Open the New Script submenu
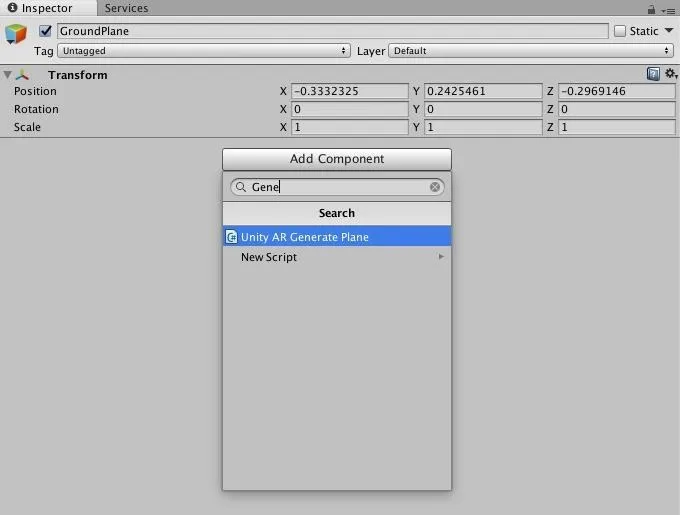 coord(337,257)
